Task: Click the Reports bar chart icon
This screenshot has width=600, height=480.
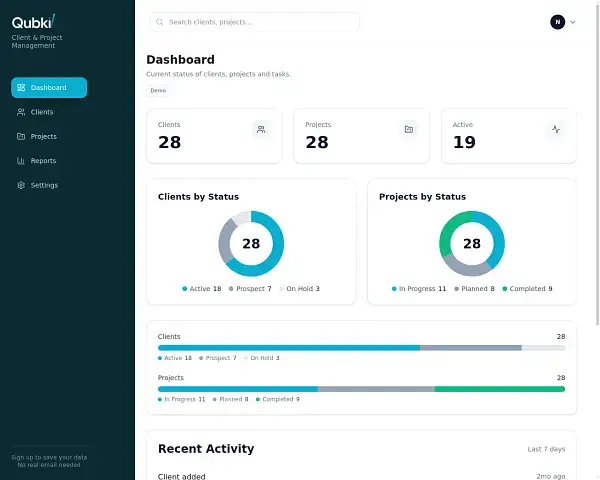Action: pos(21,161)
